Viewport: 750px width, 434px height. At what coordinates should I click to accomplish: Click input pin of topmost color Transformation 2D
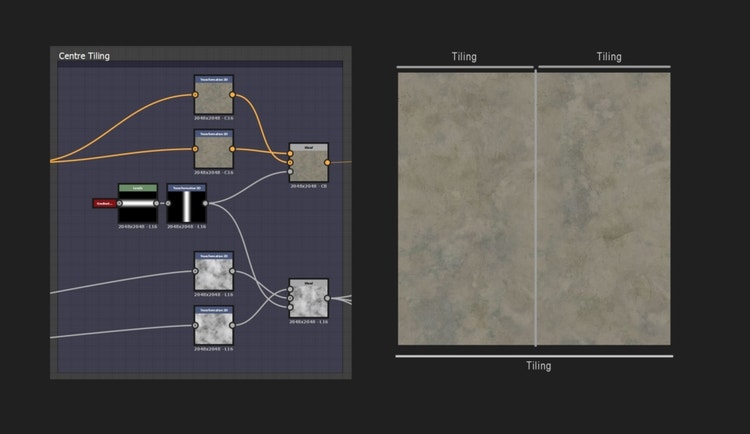point(195,95)
